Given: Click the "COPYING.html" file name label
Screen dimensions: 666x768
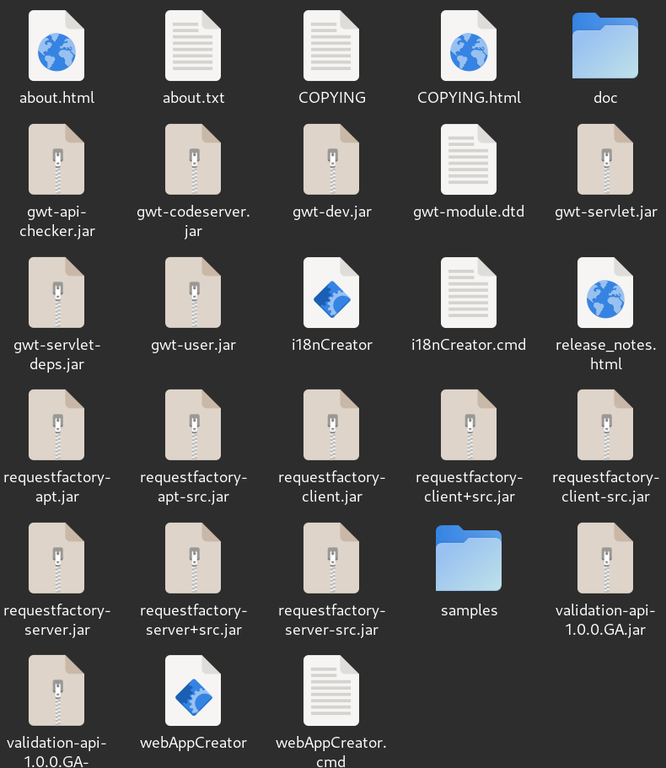Looking at the screenshot, I should (469, 98).
